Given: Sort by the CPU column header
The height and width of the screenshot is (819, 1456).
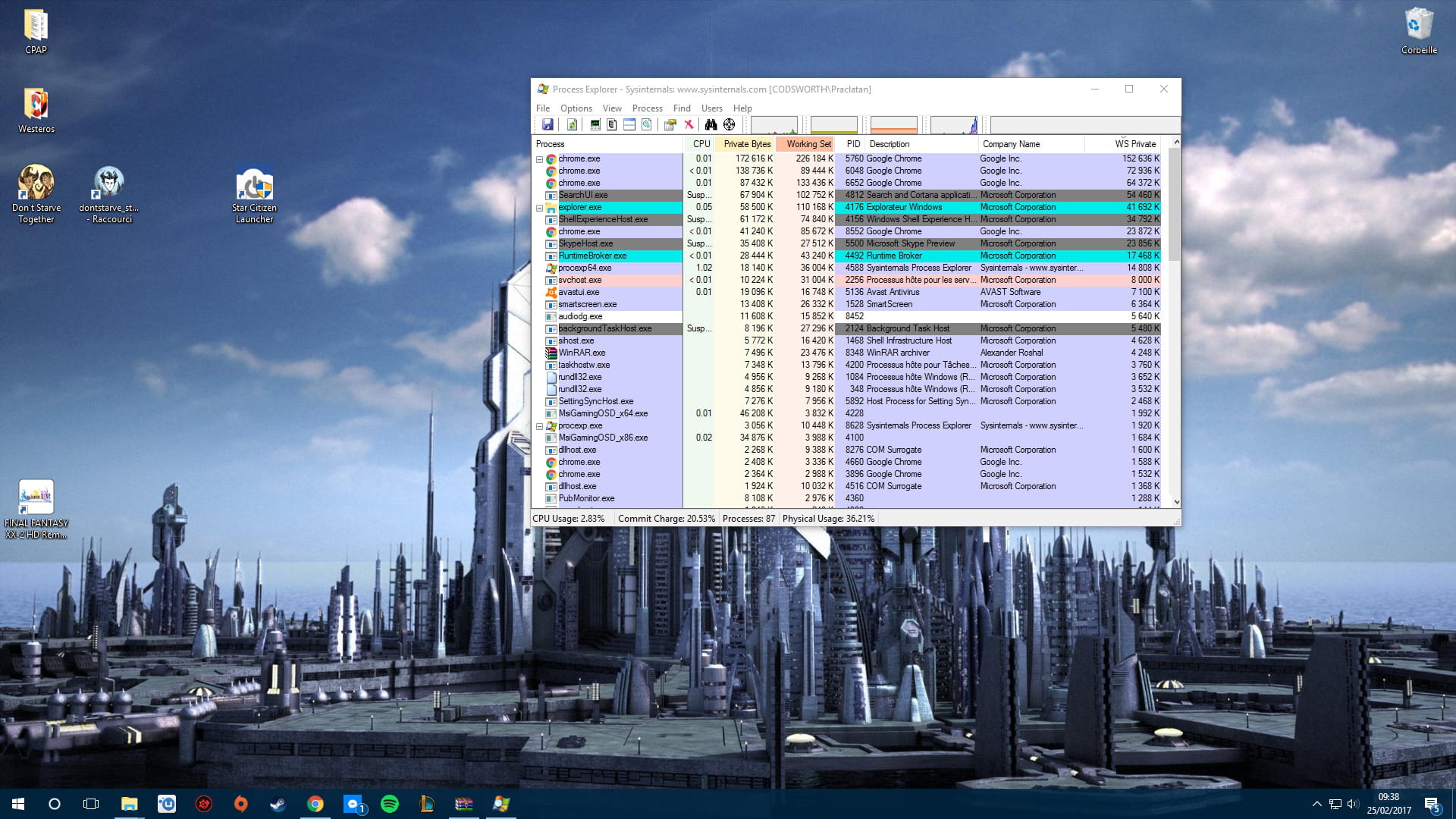Looking at the screenshot, I should click(x=698, y=144).
